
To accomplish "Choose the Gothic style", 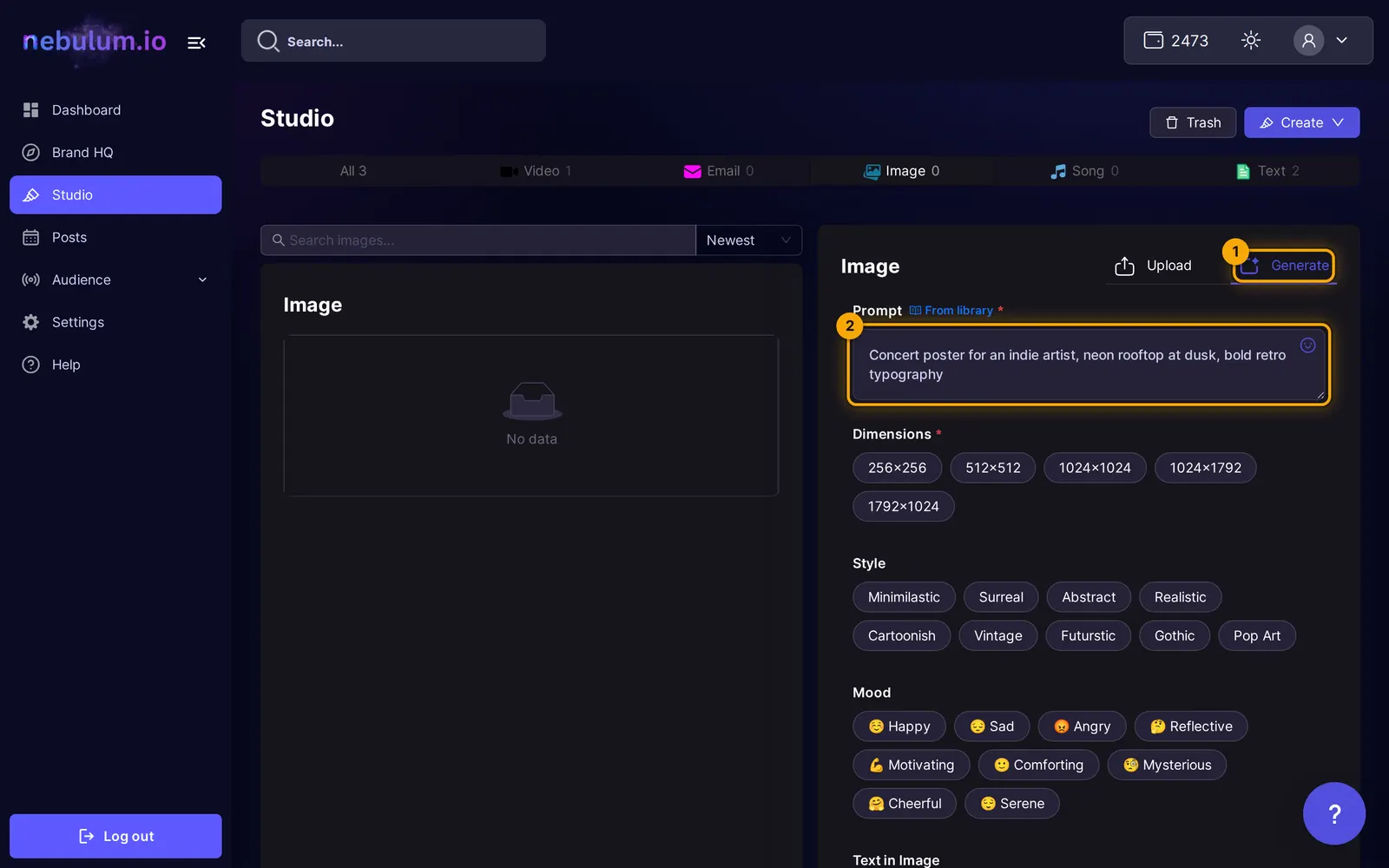I will pos(1175,636).
